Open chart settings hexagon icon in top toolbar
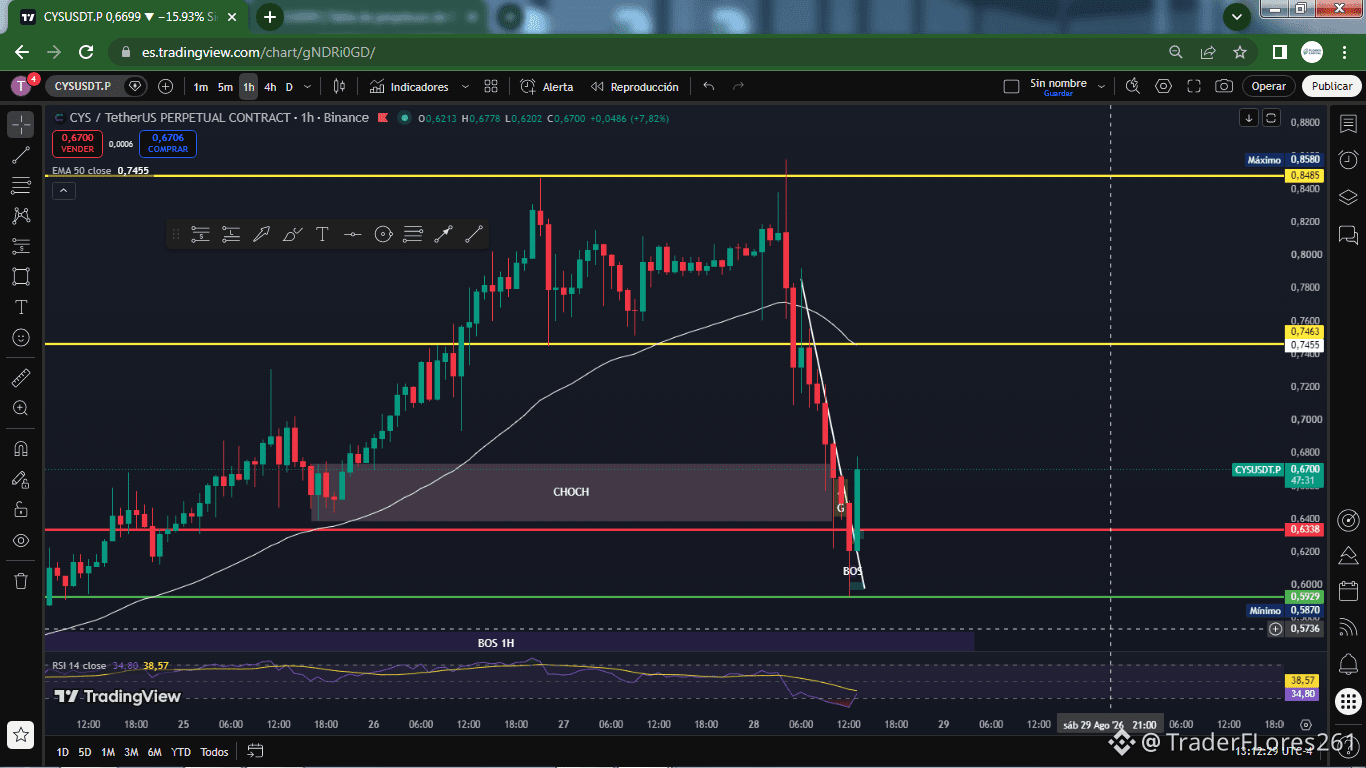 click(x=1163, y=87)
